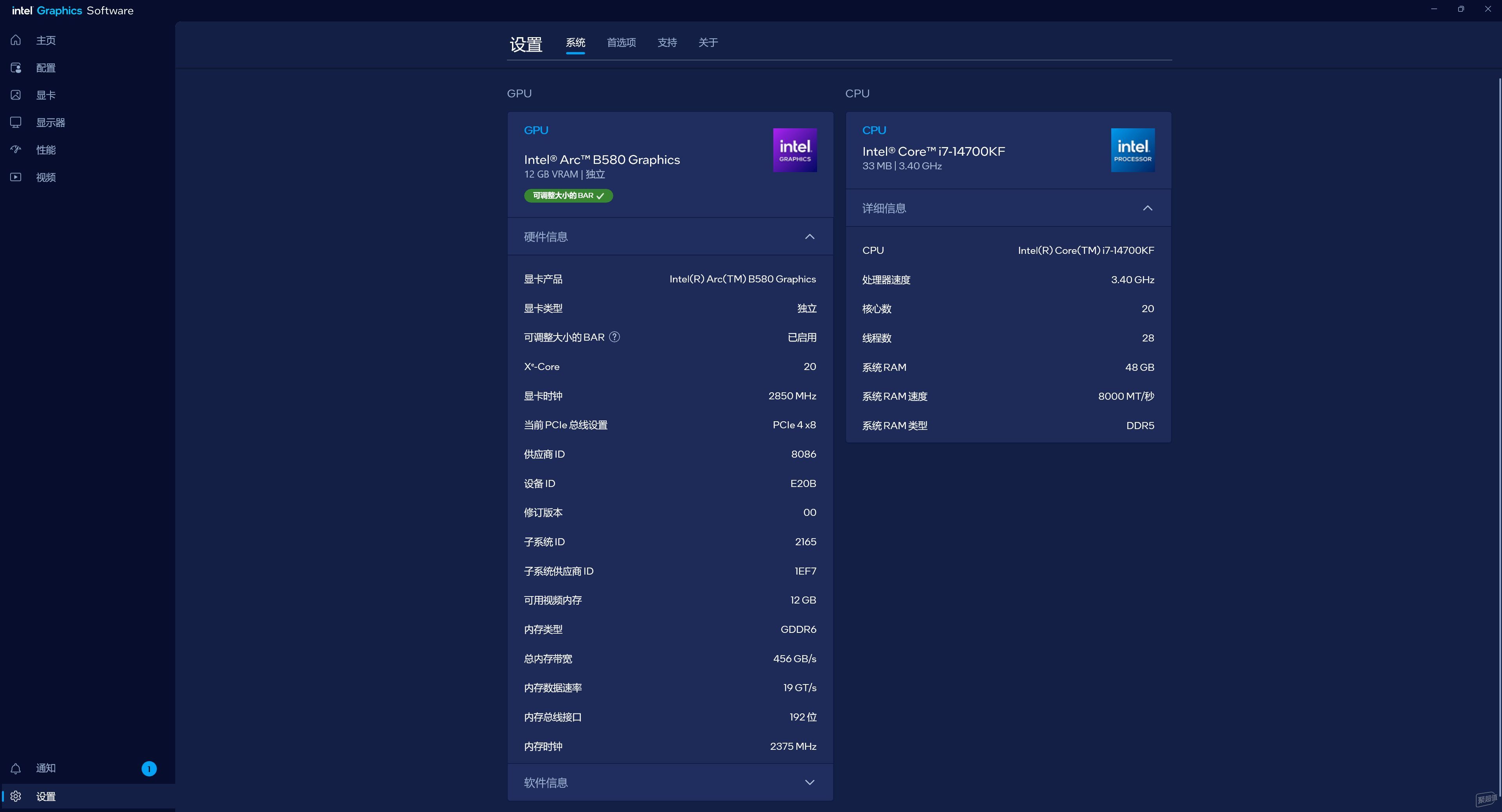Viewport: 1502px width, 812px height.
Task: Click the 配置 profile icon
Action: pos(16,68)
